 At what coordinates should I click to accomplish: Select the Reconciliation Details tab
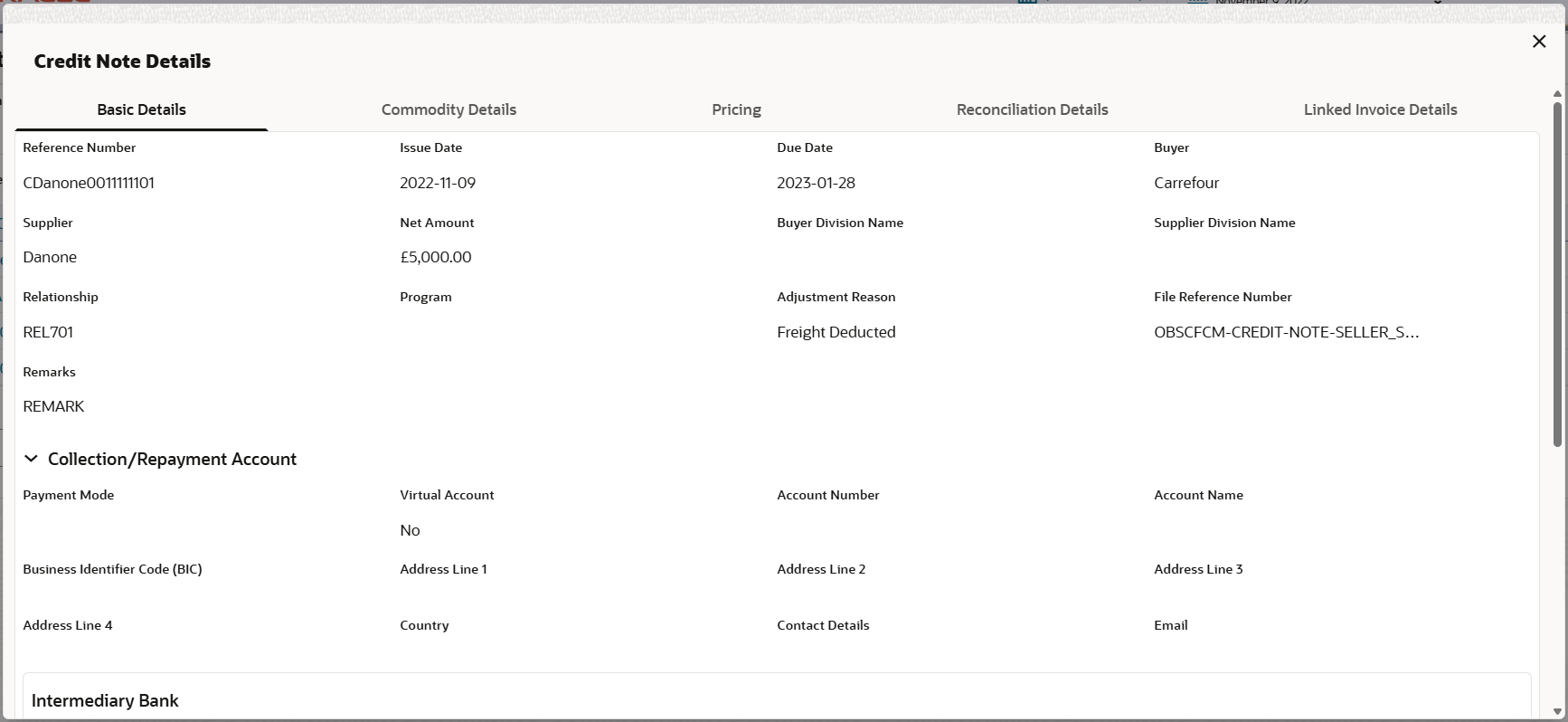tap(1032, 109)
